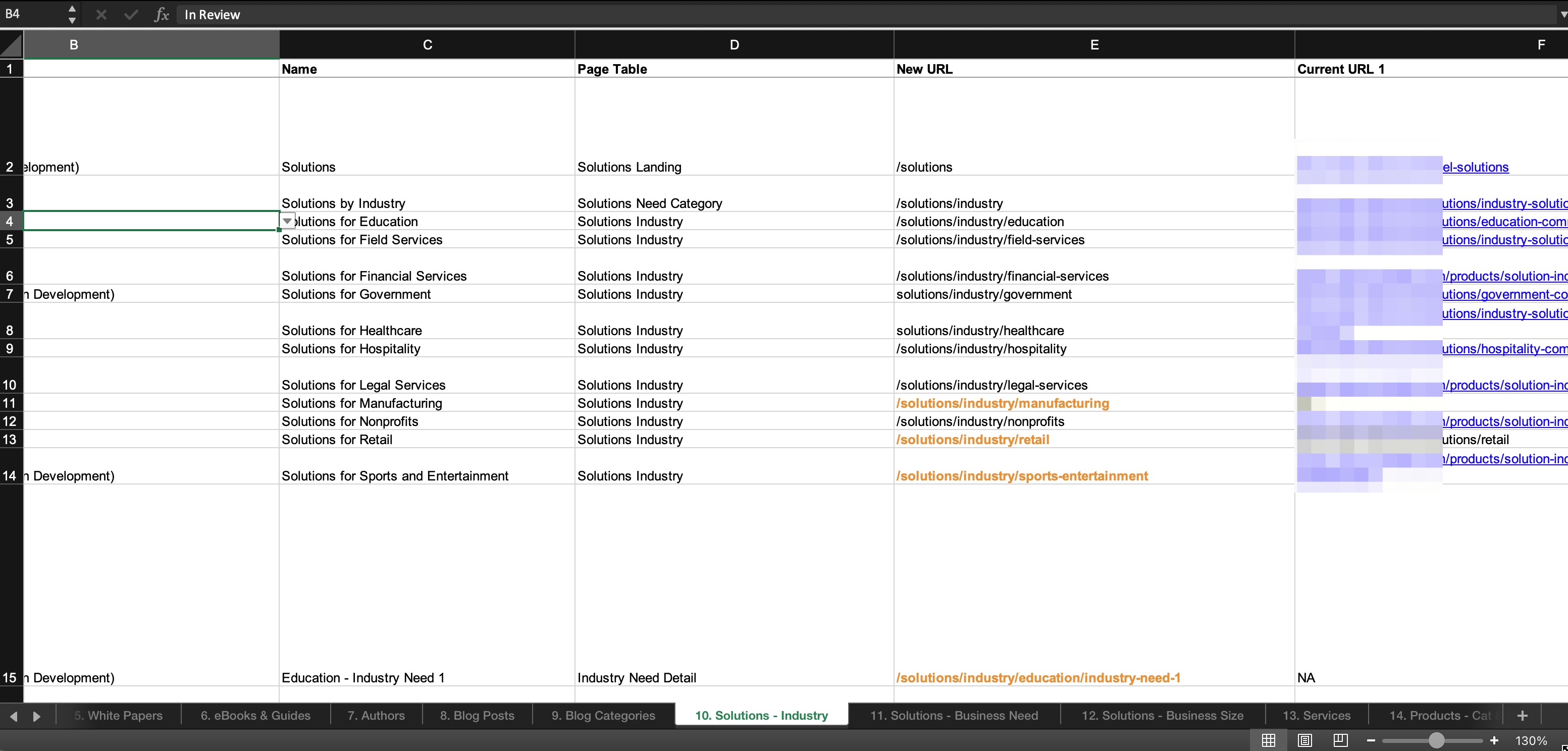The image size is (1568, 751).
Task: Click the New URL header cell
Action: click(1094, 68)
